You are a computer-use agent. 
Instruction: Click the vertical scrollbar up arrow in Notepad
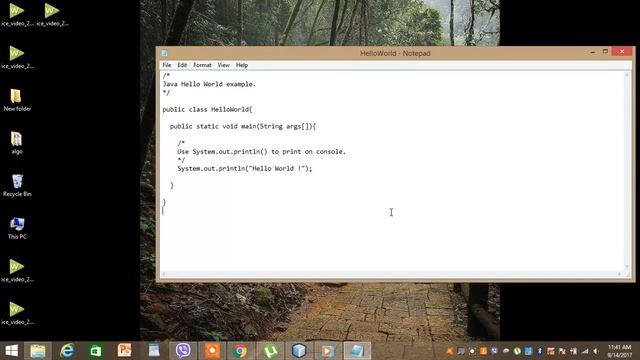627,76
